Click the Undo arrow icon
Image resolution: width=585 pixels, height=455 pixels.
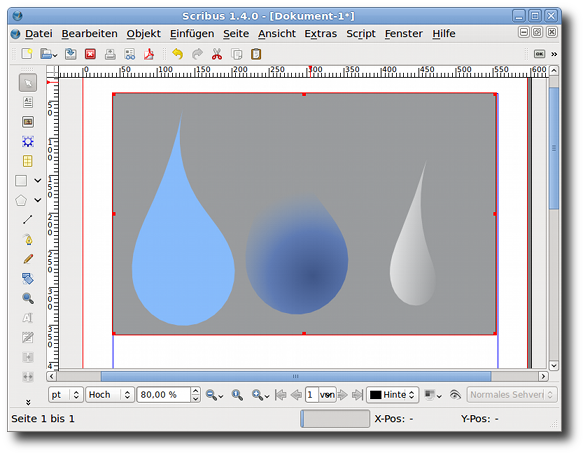coord(178,54)
